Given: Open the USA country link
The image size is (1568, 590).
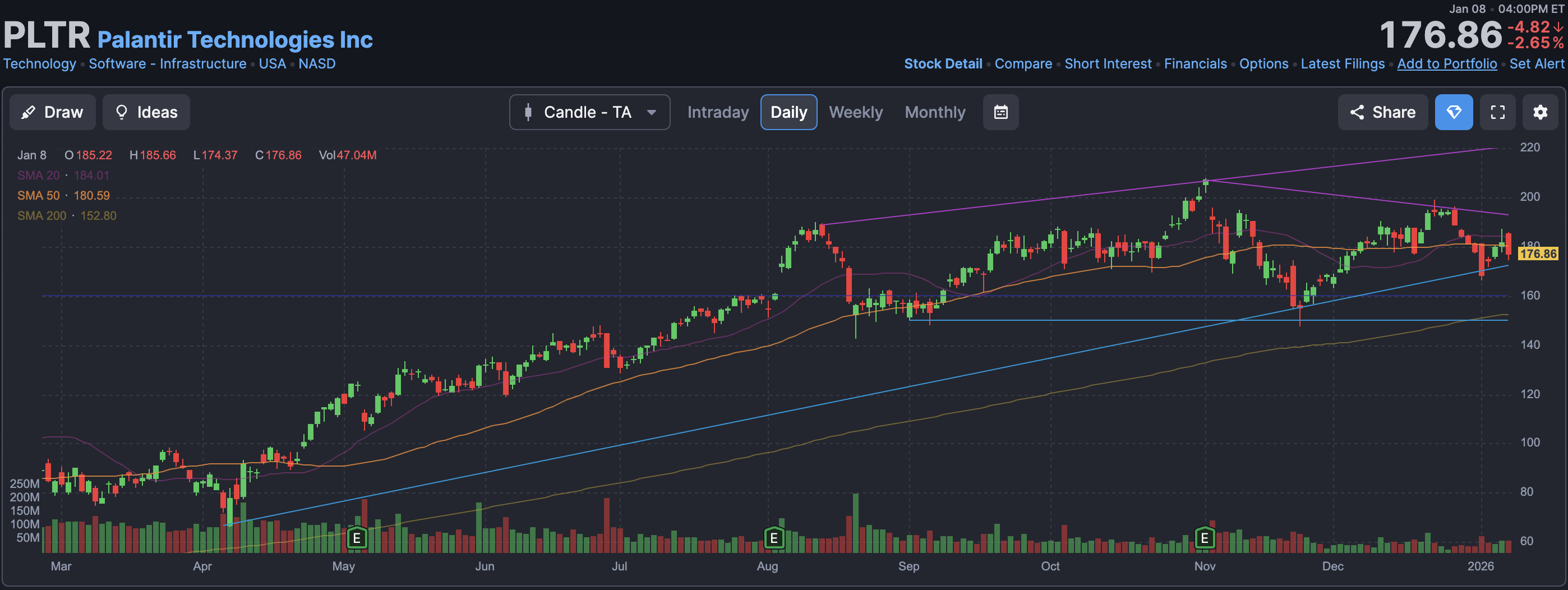Looking at the screenshot, I should (272, 64).
